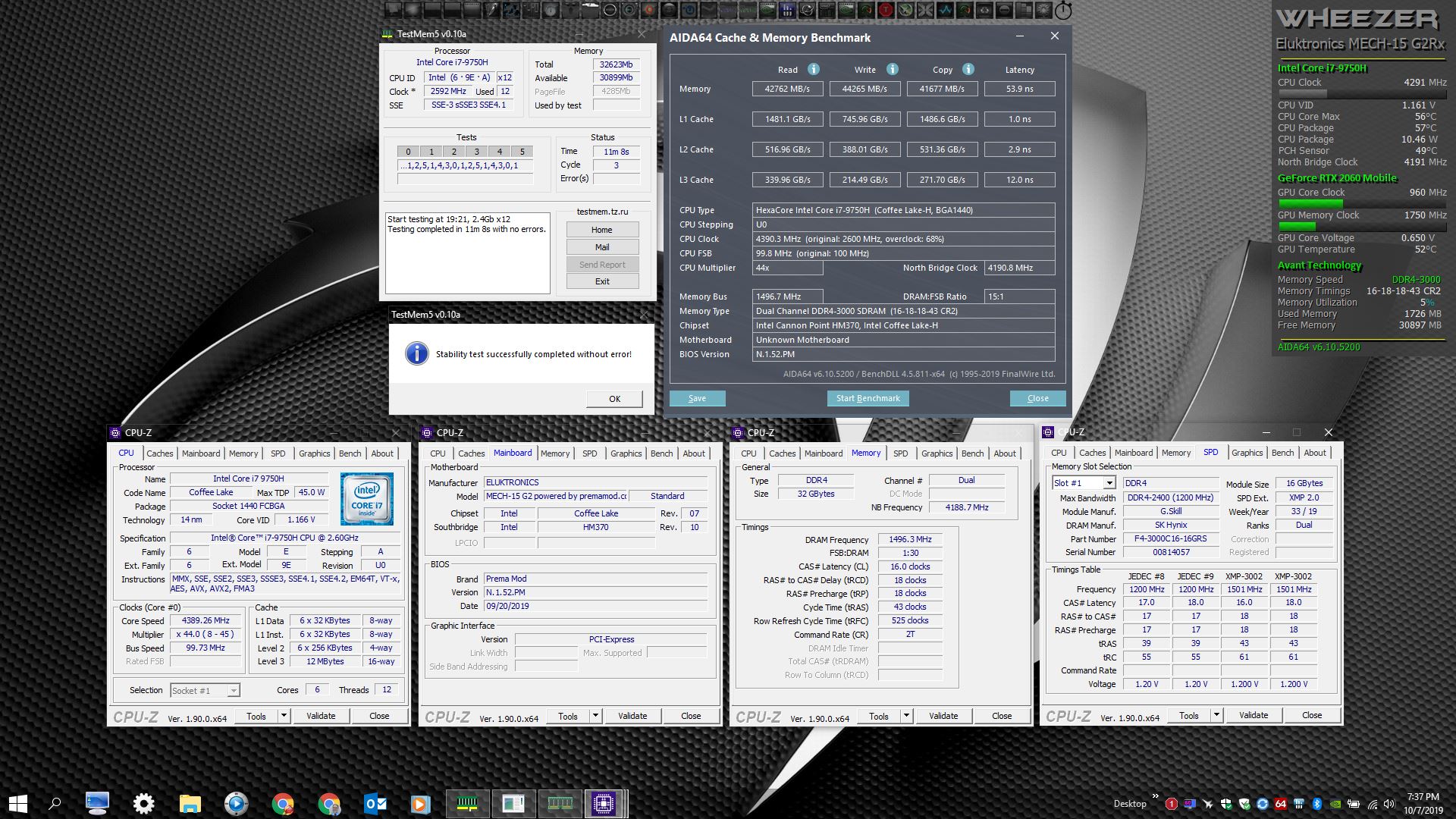The image size is (1456, 819).
Task: Open File Explorer from the taskbar
Action: pos(190,803)
